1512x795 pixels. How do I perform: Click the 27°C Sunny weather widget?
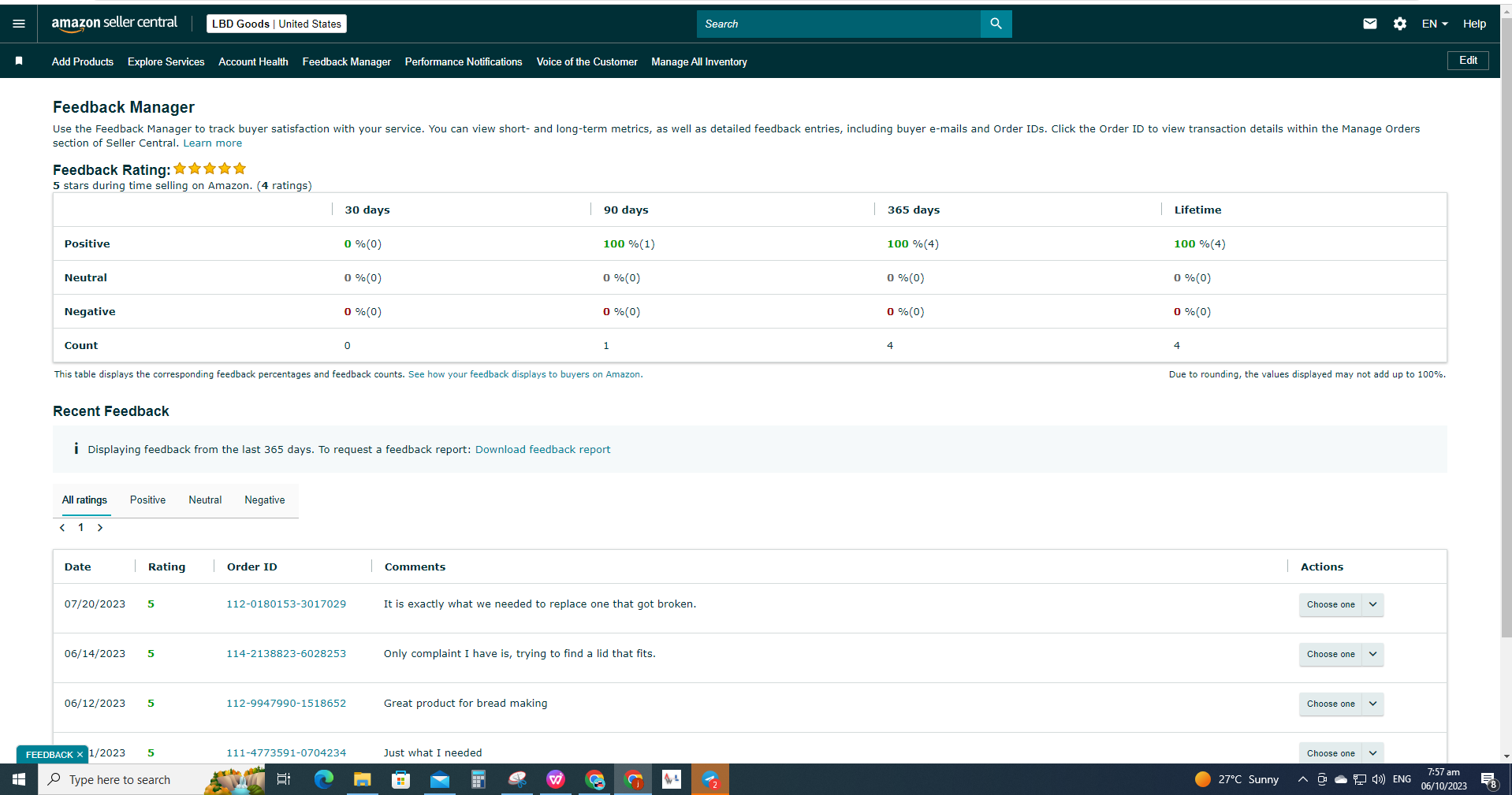point(1237,779)
